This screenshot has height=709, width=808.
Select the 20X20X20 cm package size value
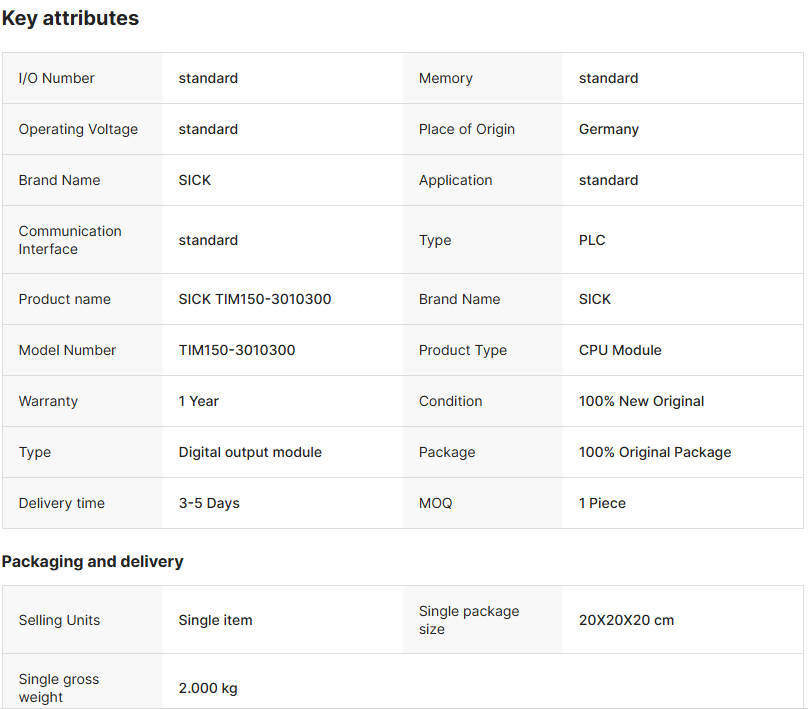click(x=626, y=620)
